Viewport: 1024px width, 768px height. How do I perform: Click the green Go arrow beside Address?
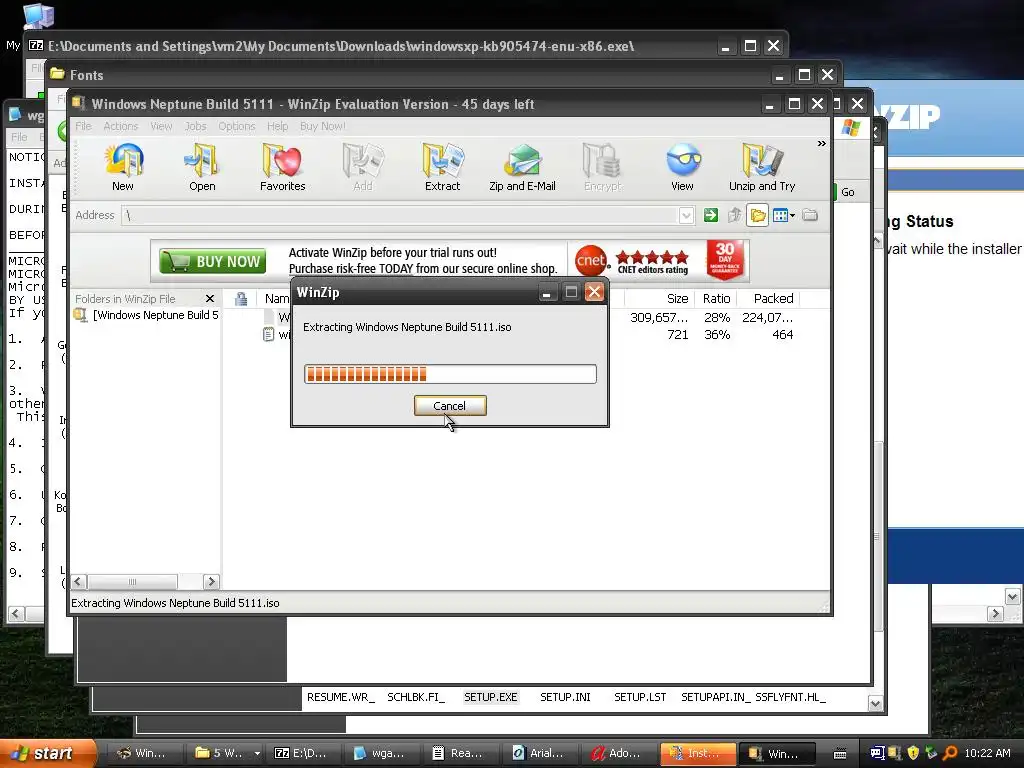click(711, 215)
